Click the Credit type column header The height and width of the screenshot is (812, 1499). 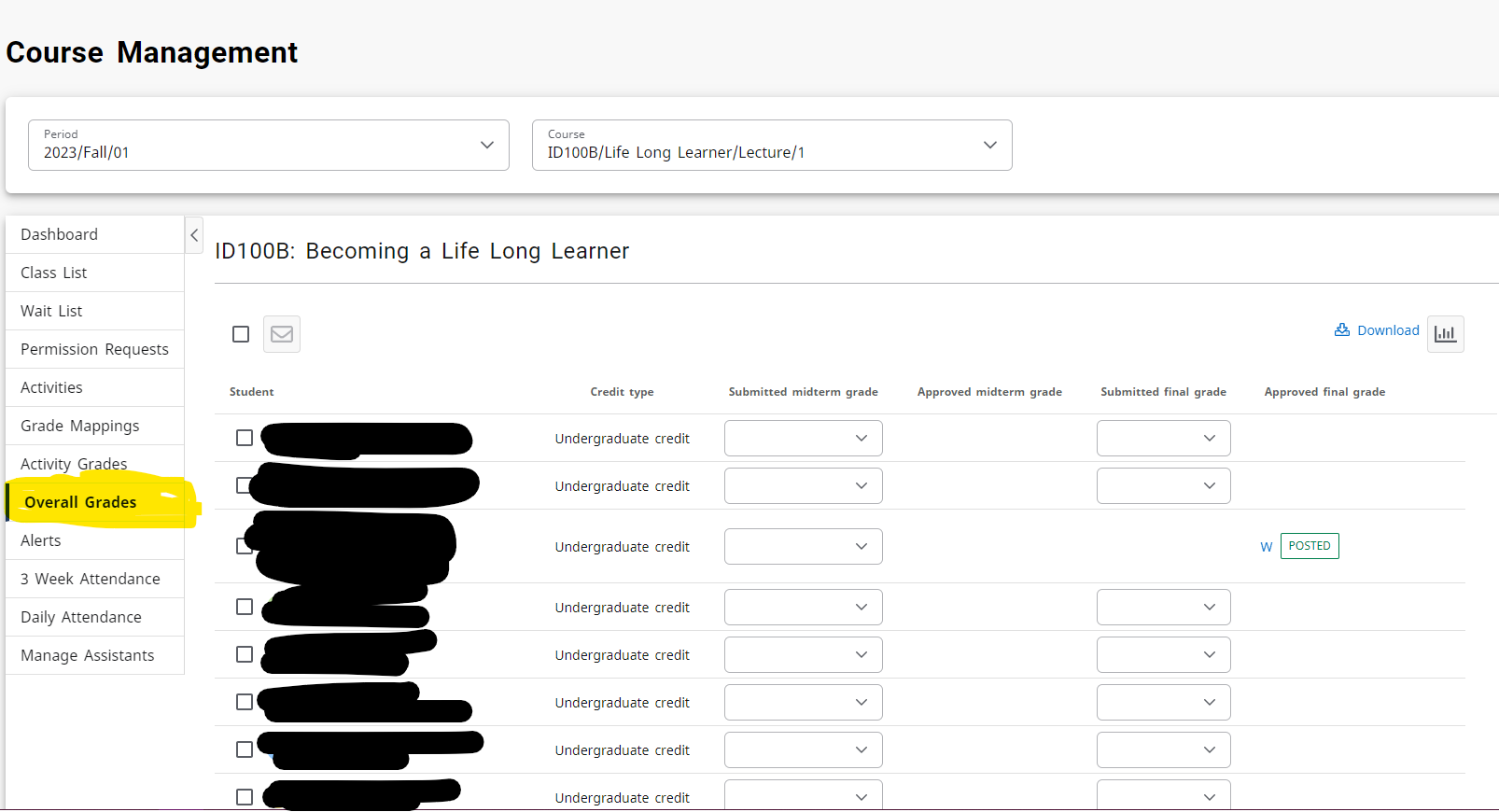[622, 392]
